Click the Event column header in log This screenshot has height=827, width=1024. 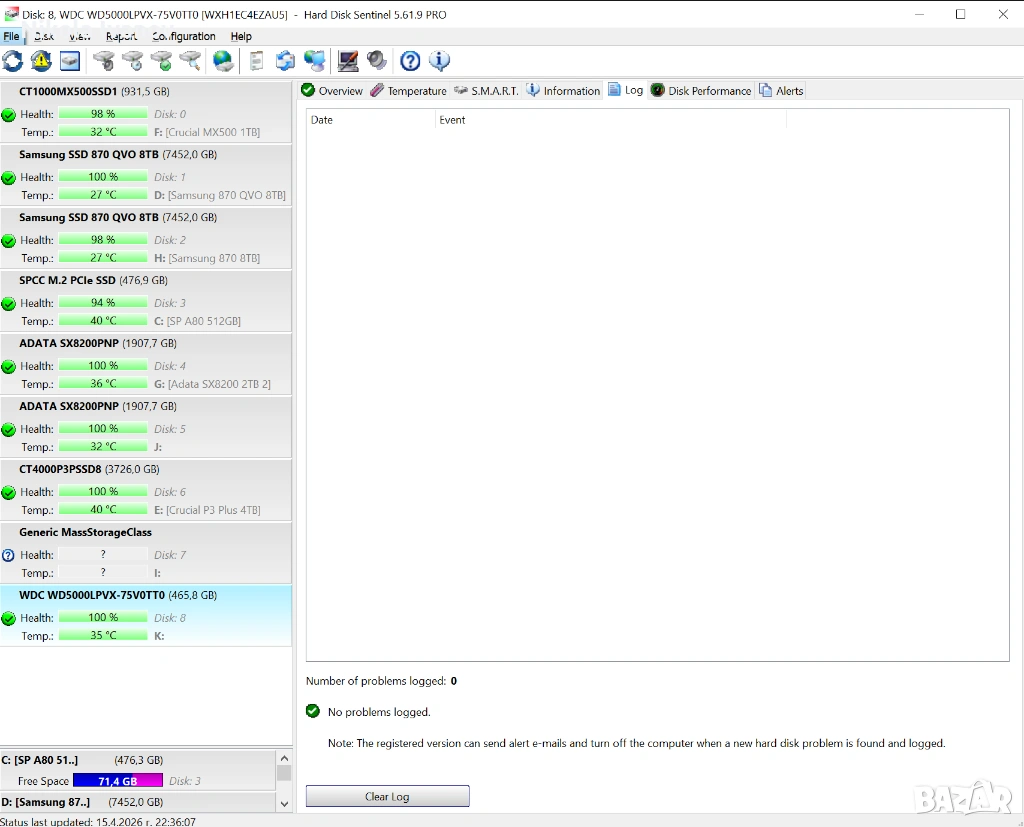pos(611,120)
